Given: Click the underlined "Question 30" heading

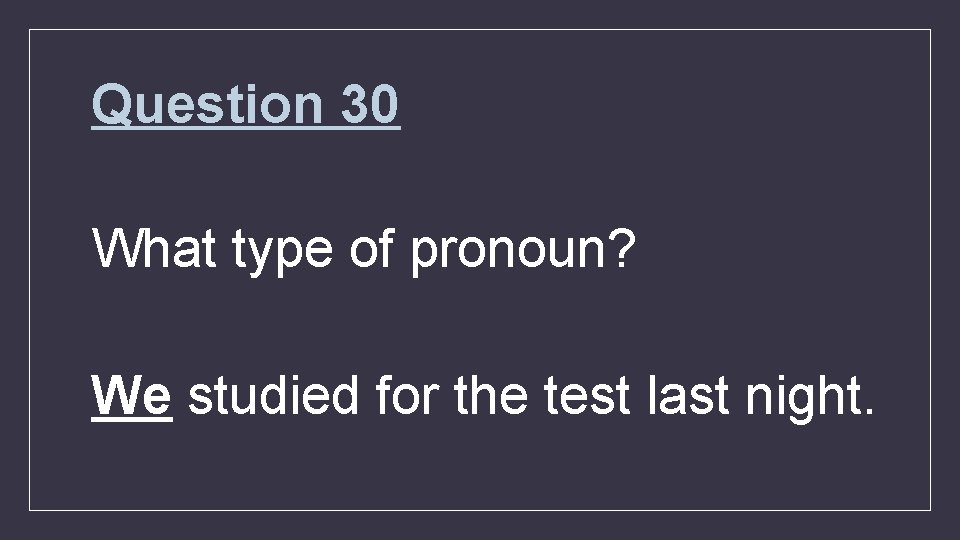Looking at the screenshot, I should (x=246, y=104).
